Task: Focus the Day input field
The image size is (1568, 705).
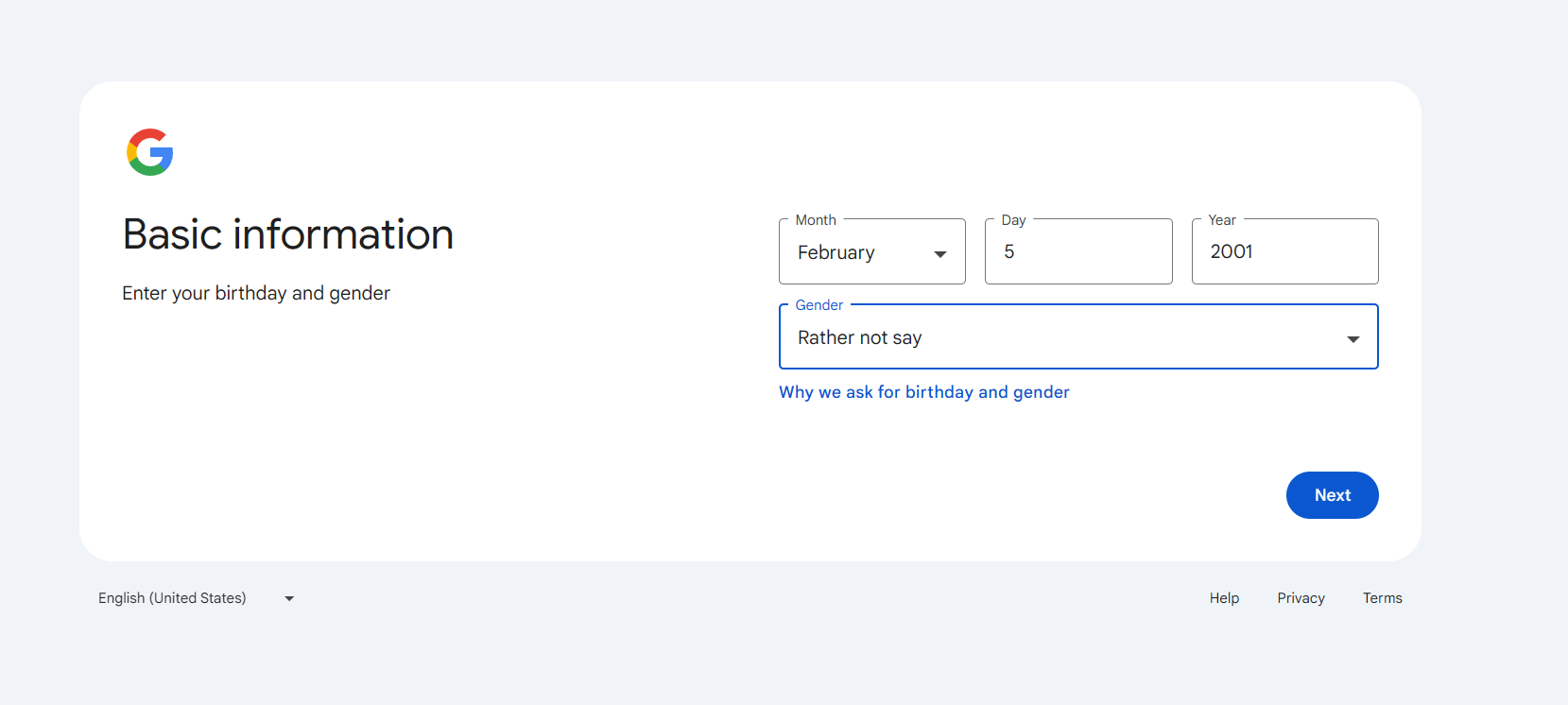Action: tap(1077, 252)
